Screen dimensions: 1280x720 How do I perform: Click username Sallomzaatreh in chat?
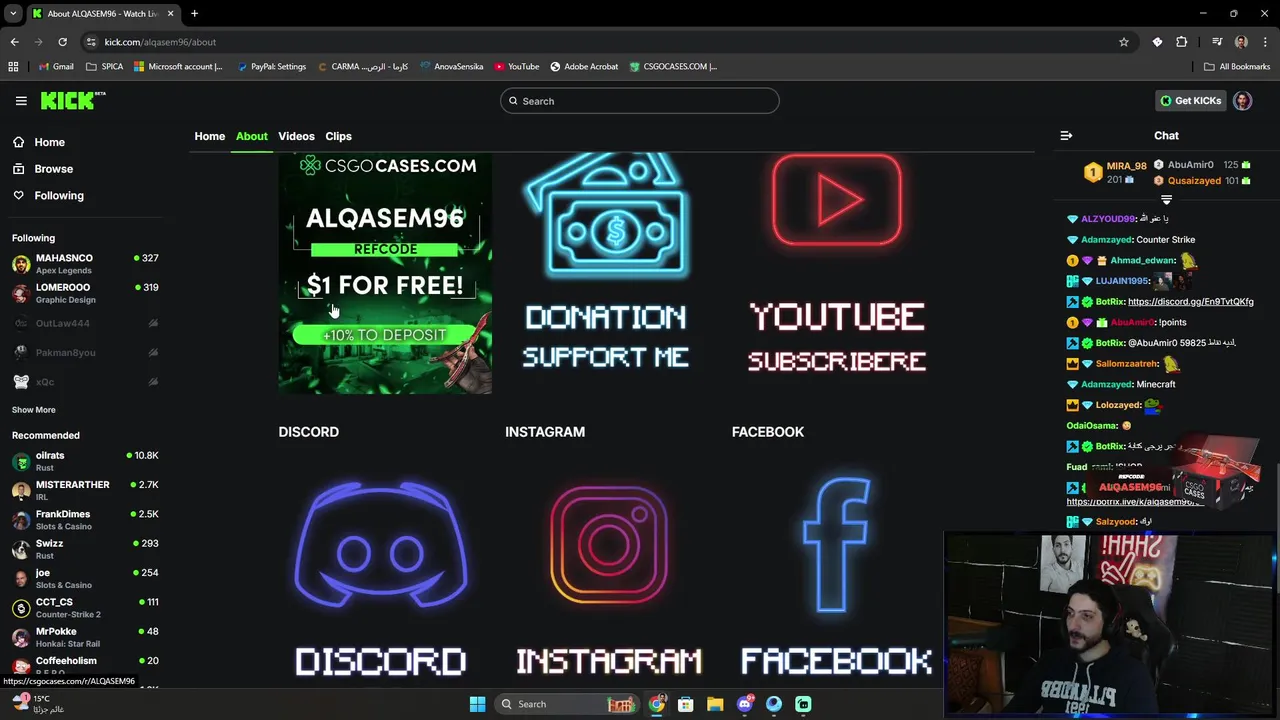coord(1127,364)
